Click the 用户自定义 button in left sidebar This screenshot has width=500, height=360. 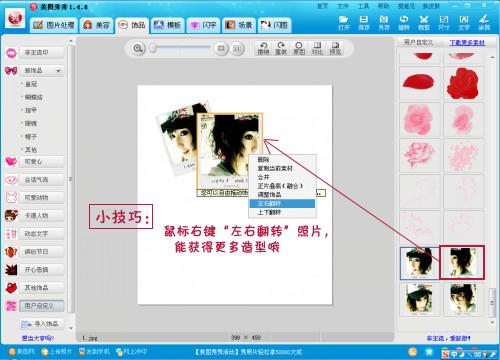pos(42,306)
